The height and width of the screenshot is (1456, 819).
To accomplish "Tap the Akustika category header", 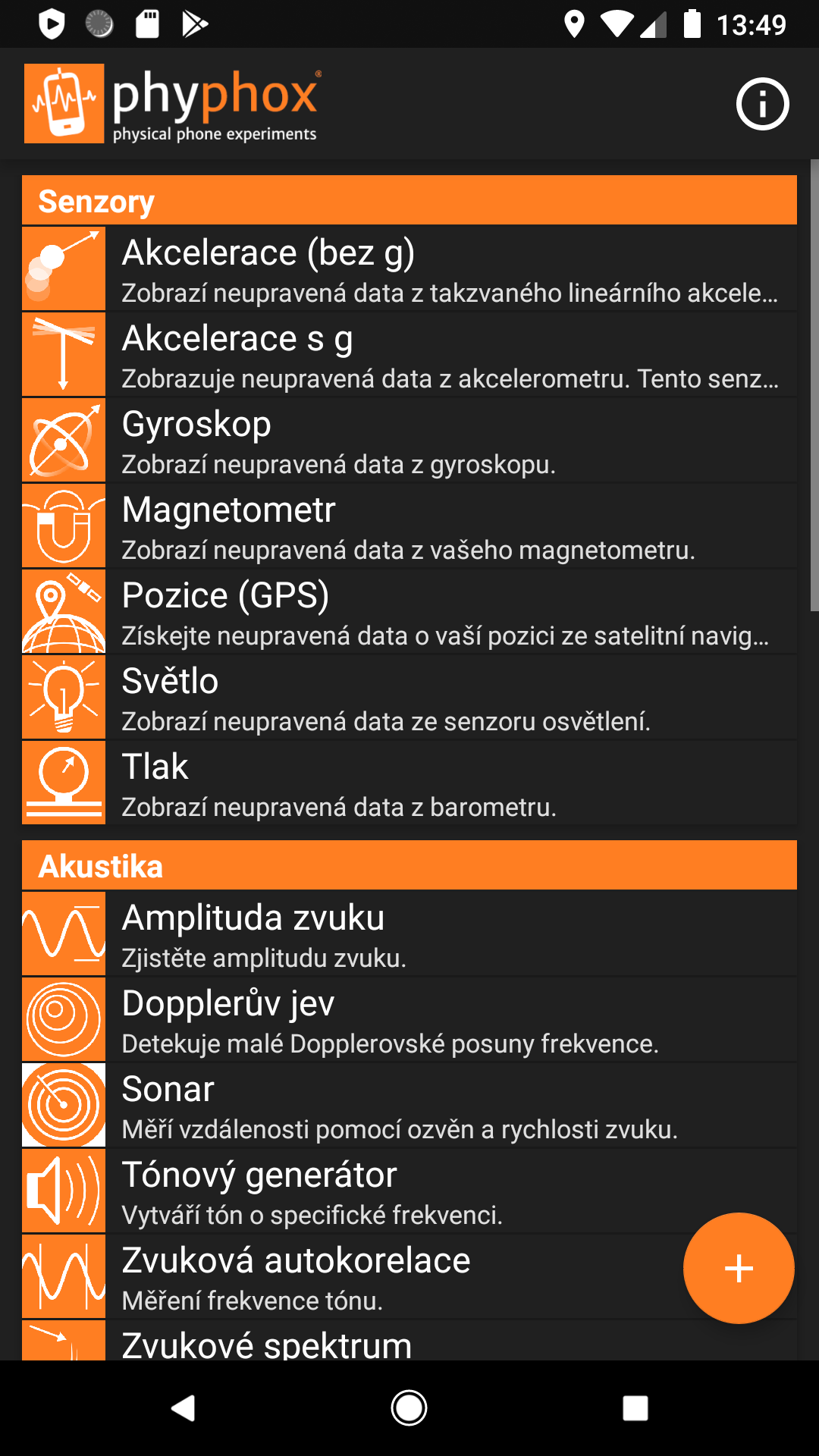I will pyautogui.click(x=409, y=866).
